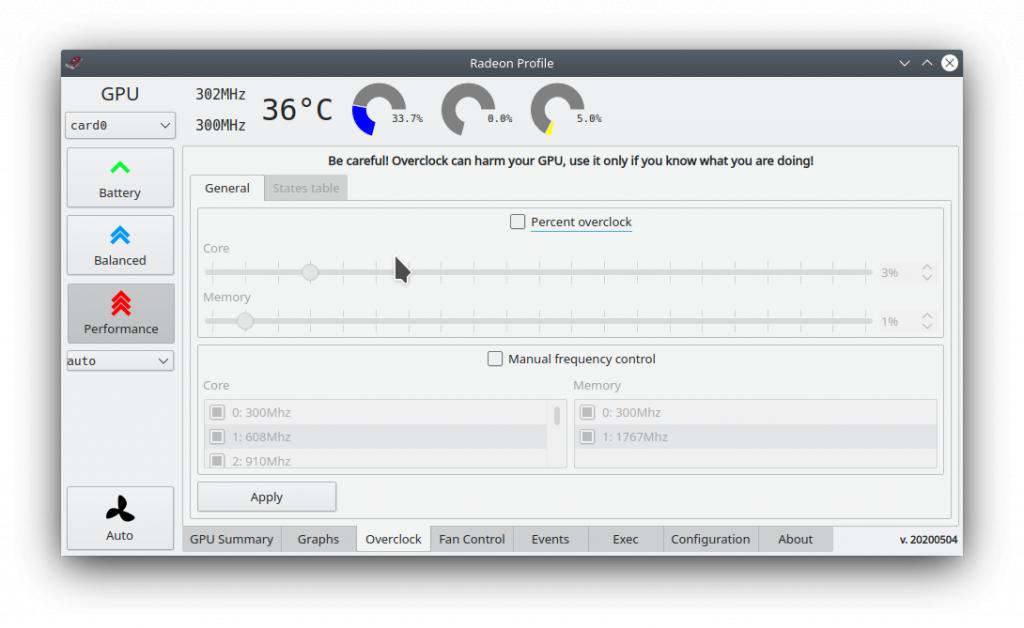Expand the auto power level dropdown
This screenshot has height=628, width=1024.
120,361
